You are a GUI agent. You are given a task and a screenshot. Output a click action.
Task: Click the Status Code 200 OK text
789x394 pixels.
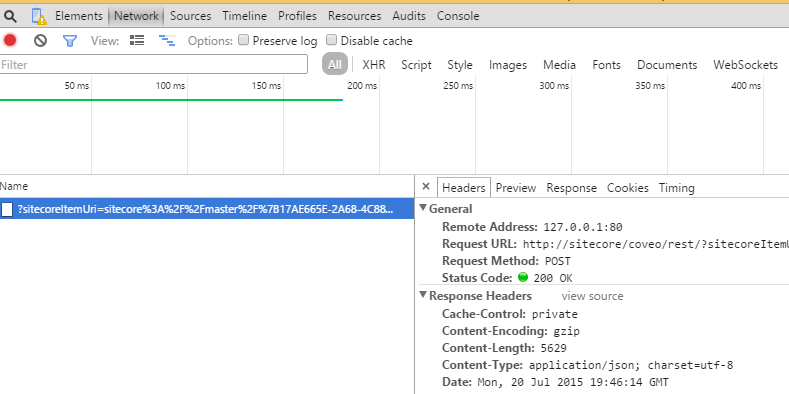point(552,278)
